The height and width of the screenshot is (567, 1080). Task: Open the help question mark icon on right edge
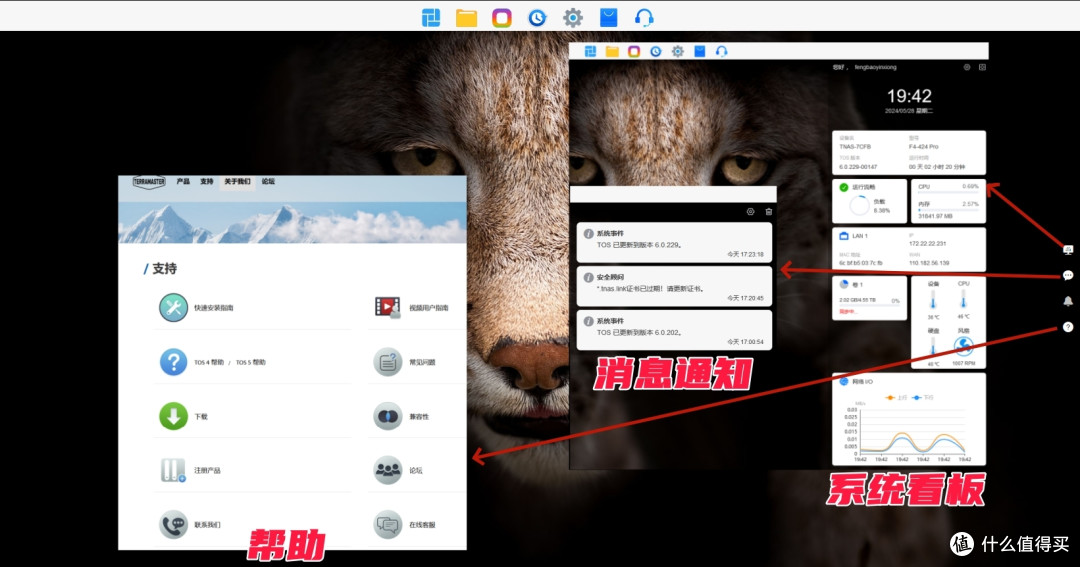(x=1068, y=327)
